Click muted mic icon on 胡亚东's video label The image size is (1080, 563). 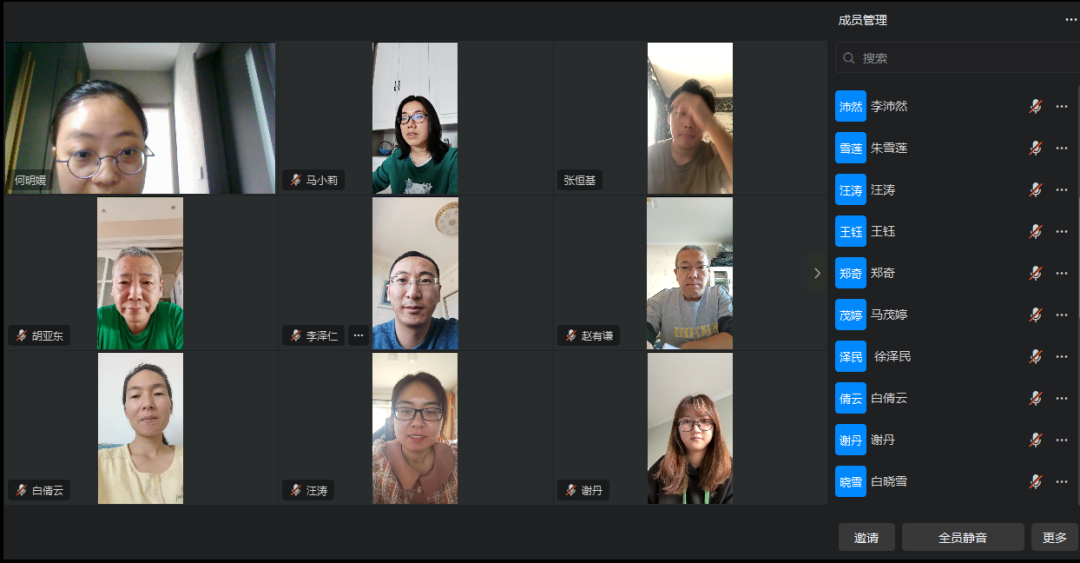(21, 336)
